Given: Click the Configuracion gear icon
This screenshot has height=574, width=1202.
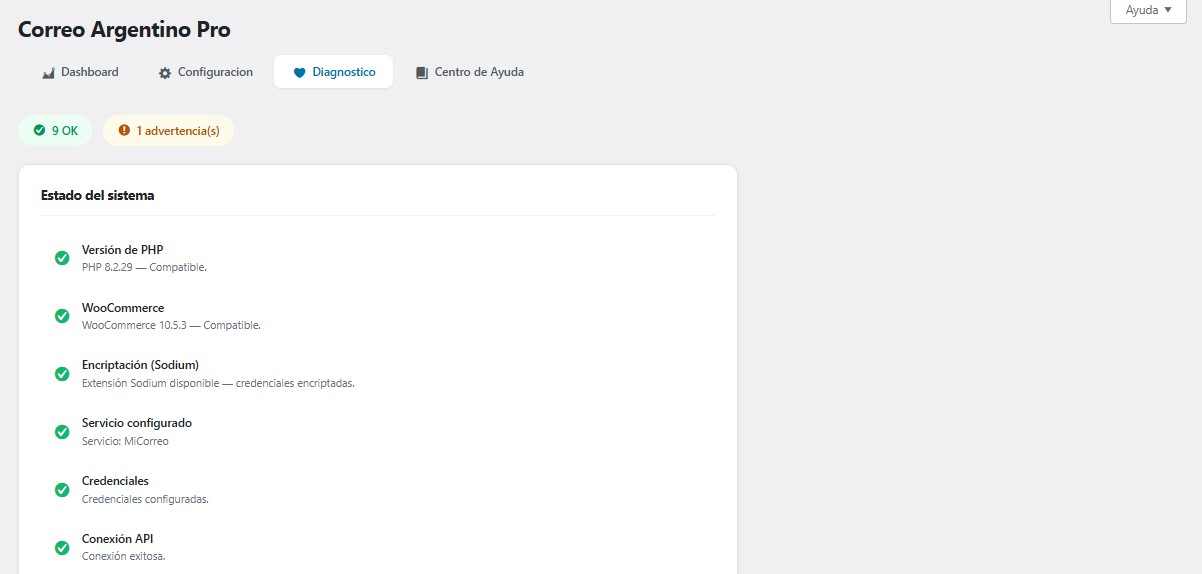Looking at the screenshot, I should click(165, 73).
